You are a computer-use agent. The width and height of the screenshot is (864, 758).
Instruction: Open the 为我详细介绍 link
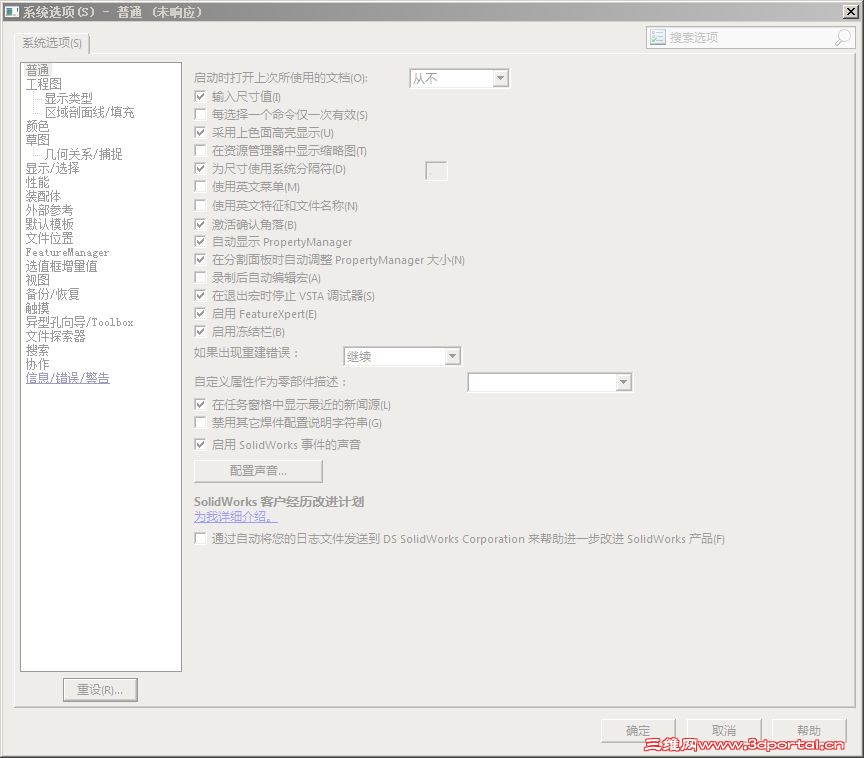pyautogui.click(x=235, y=517)
